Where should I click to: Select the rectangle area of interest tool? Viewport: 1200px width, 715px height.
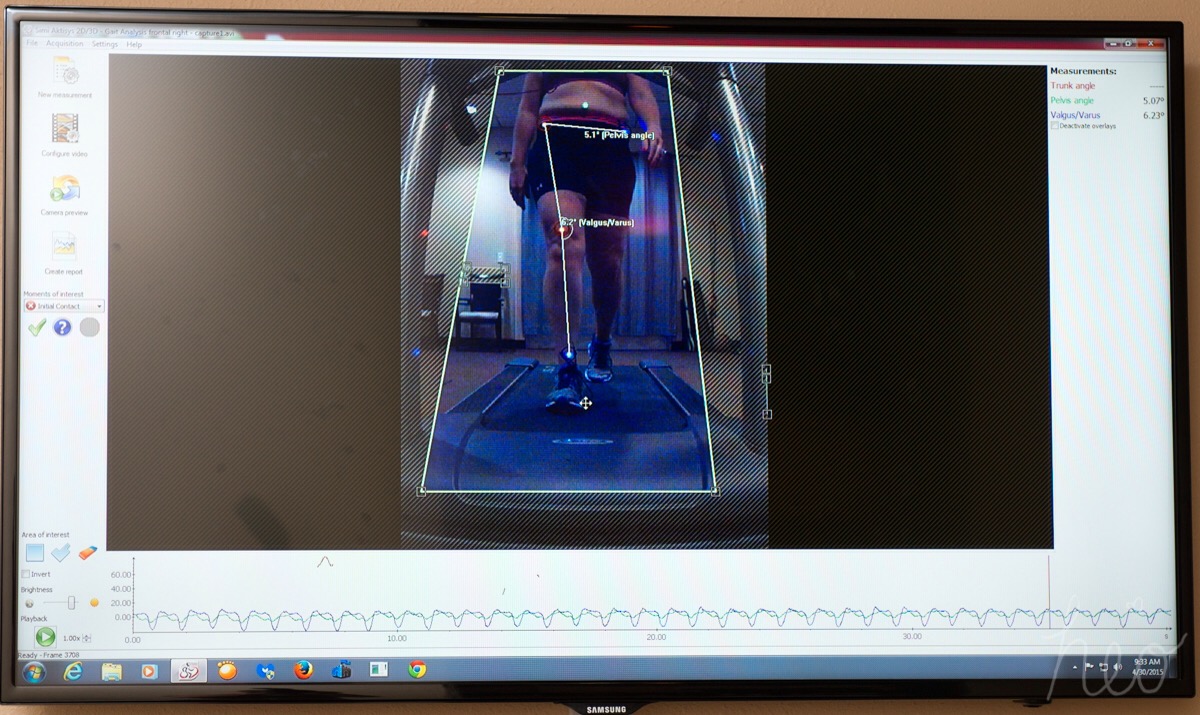coord(35,553)
